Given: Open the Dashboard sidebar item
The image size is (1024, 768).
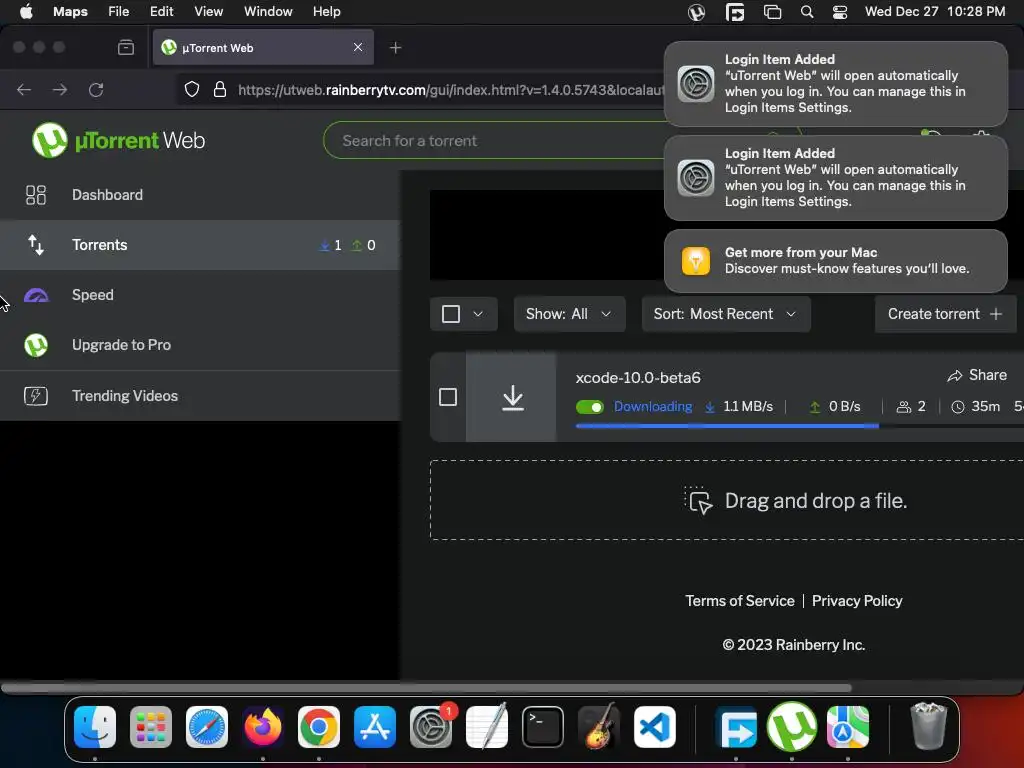Looking at the screenshot, I should [200, 195].
